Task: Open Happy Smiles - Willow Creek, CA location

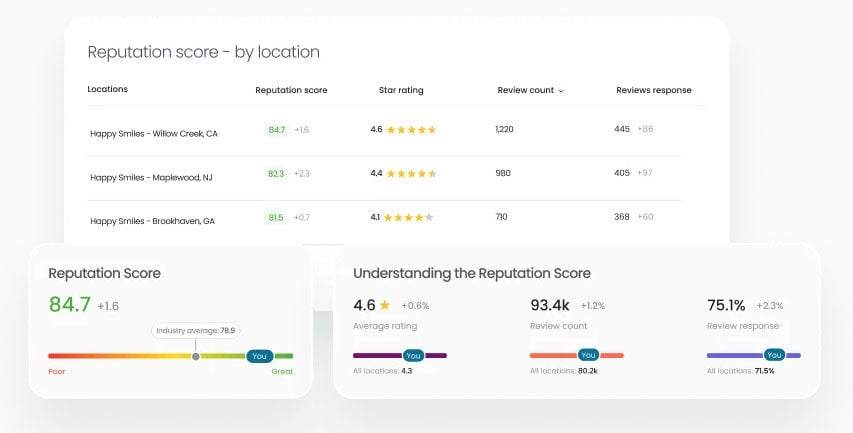Action: (x=154, y=134)
